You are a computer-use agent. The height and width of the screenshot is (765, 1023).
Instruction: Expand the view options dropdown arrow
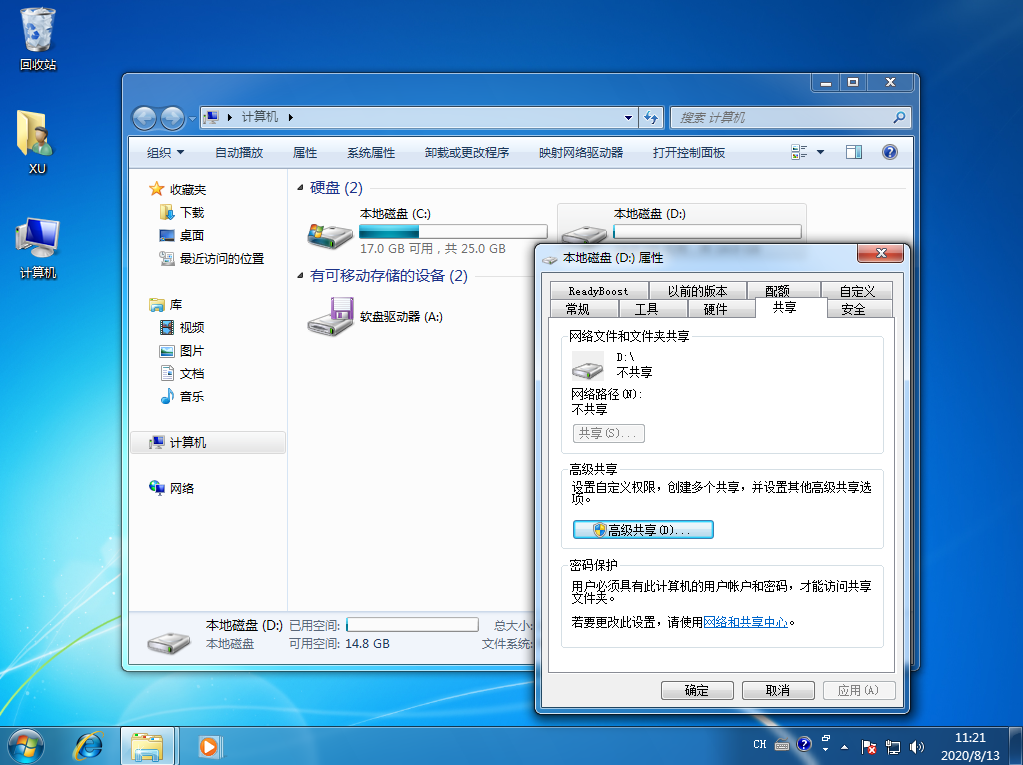[821, 152]
